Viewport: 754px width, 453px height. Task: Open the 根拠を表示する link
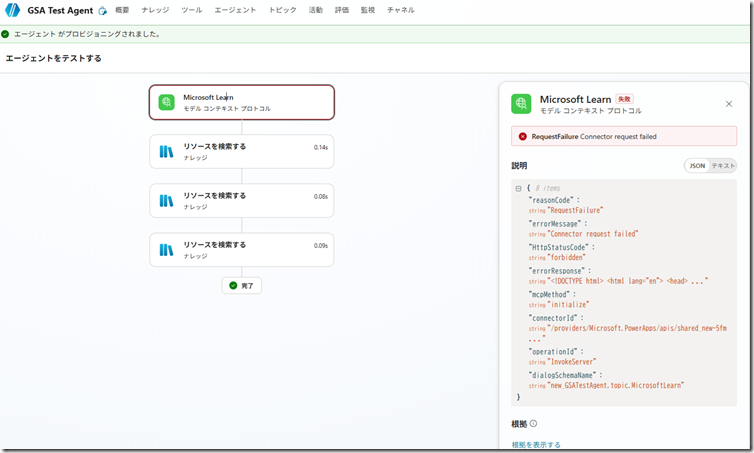click(x=536, y=445)
